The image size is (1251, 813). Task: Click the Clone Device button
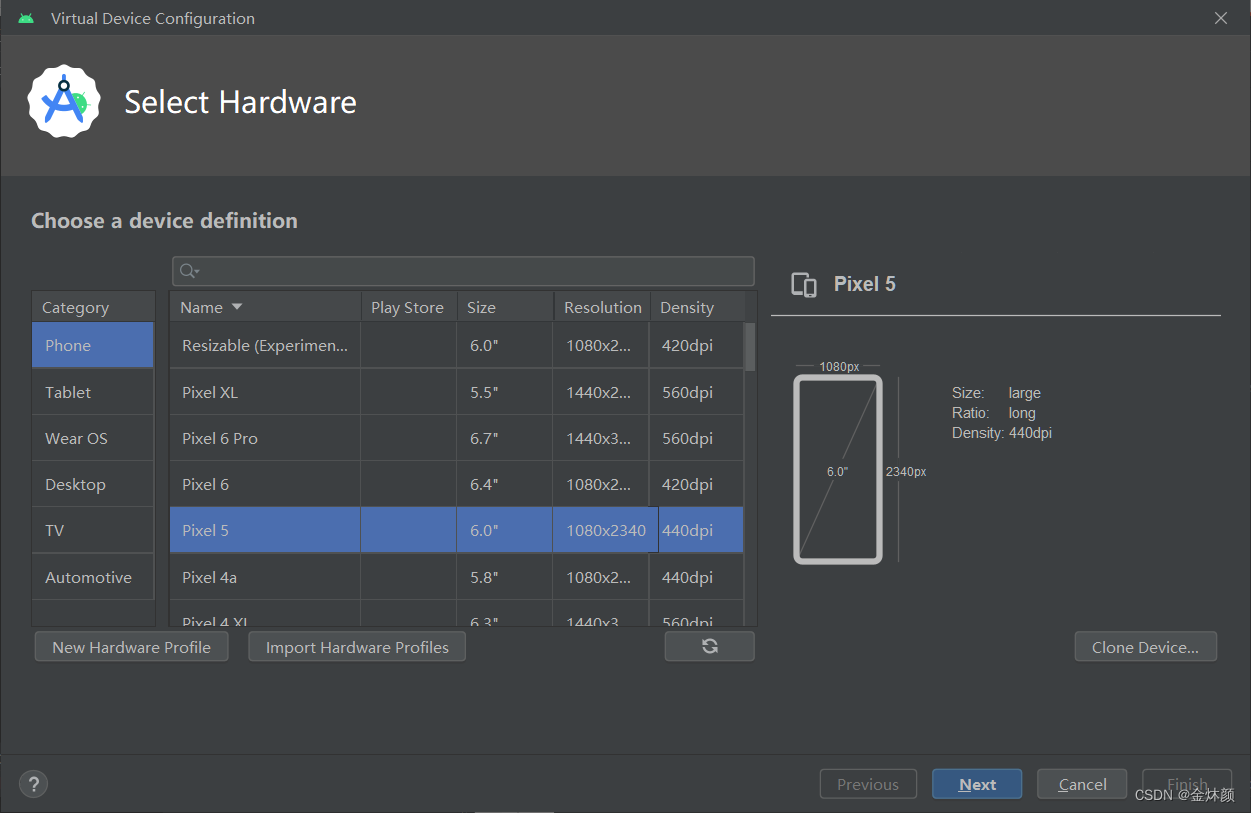pos(1145,647)
